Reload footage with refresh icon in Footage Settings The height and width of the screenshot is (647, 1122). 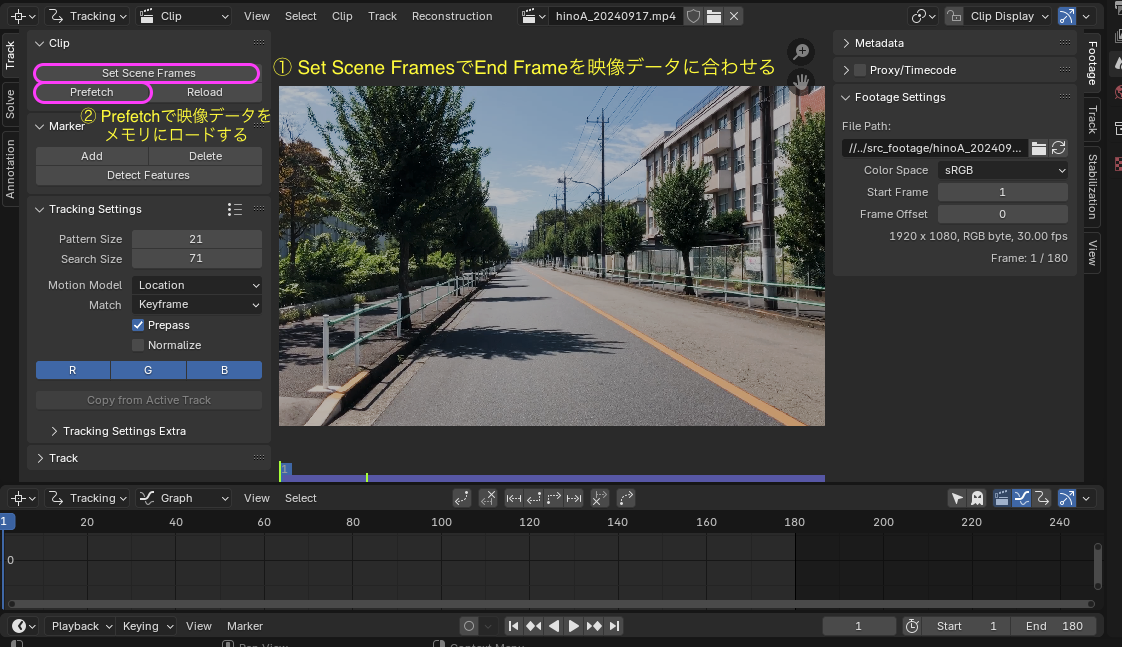pos(1058,148)
